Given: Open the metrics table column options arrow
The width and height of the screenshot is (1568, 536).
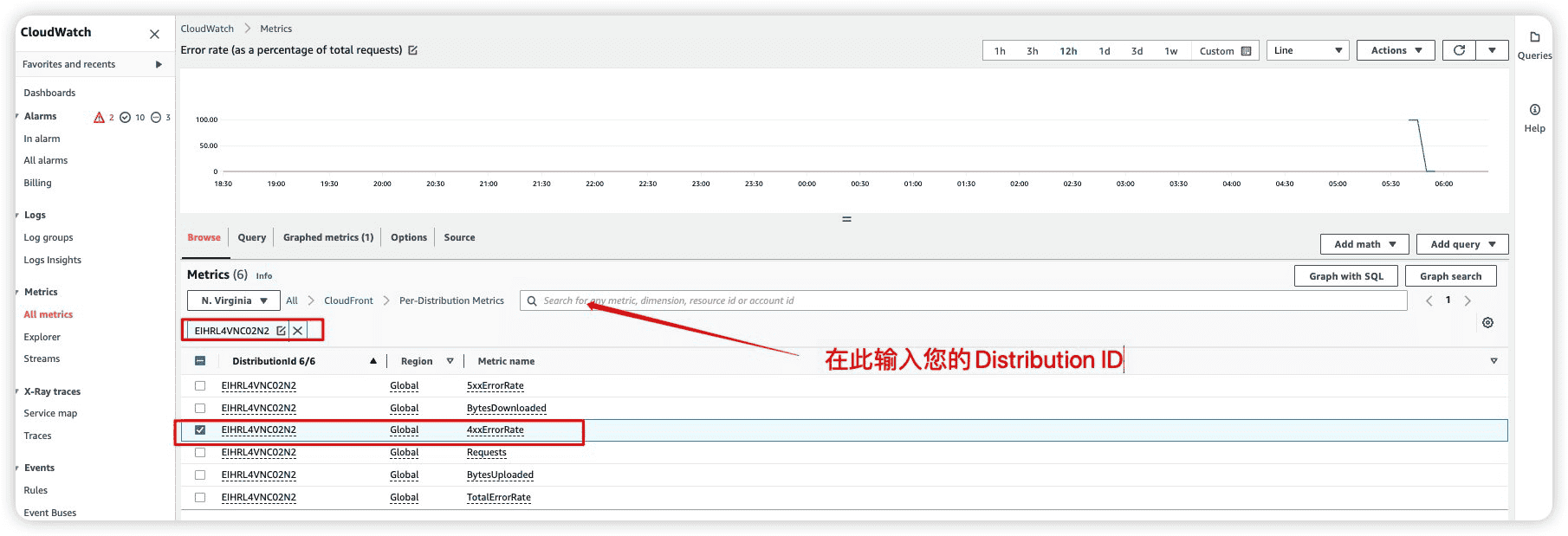Looking at the screenshot, I should [1493, 361].
